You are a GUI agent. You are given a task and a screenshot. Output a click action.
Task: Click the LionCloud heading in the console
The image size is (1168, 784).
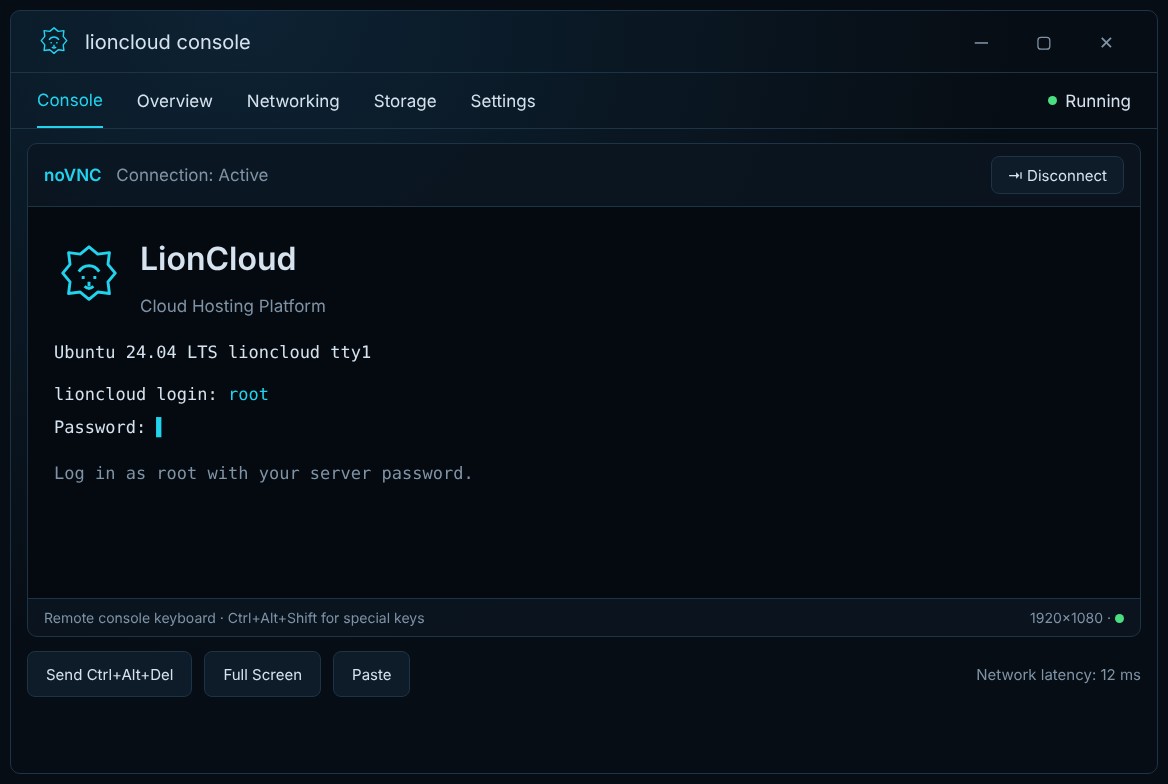tap(218, 259)
